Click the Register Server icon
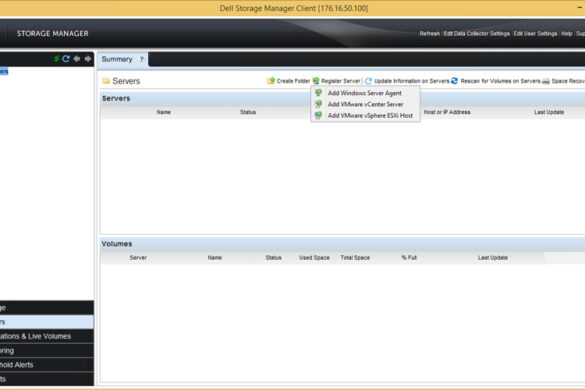 pyautogui.click(x=316, y=81)
